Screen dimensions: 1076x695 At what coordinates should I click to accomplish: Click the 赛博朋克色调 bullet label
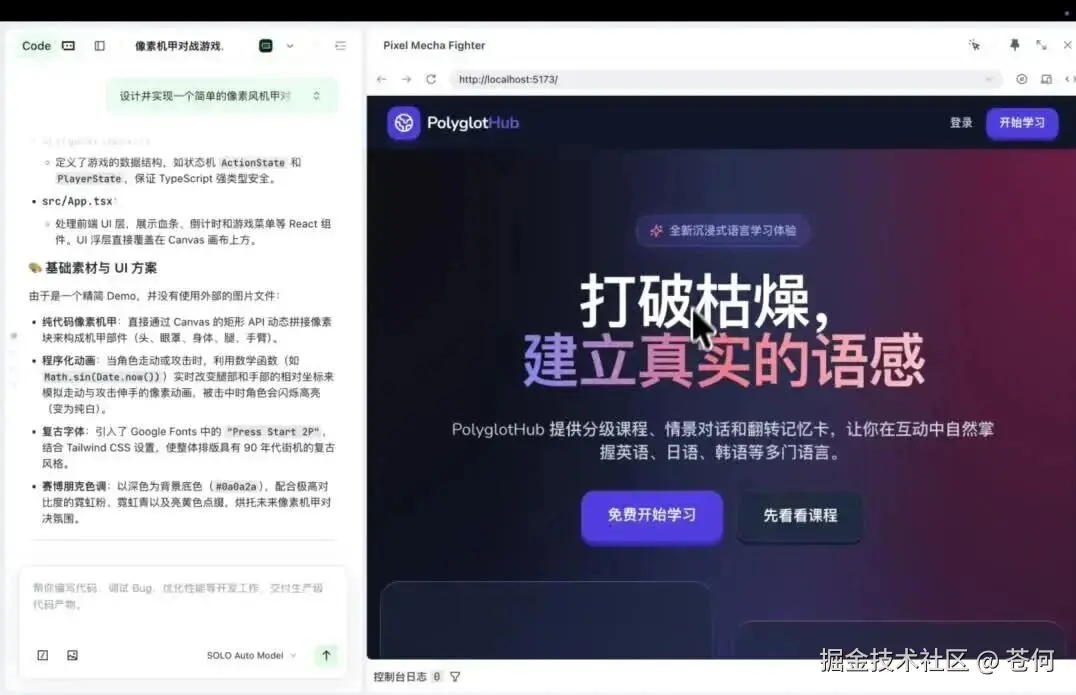tap(73, 487)
